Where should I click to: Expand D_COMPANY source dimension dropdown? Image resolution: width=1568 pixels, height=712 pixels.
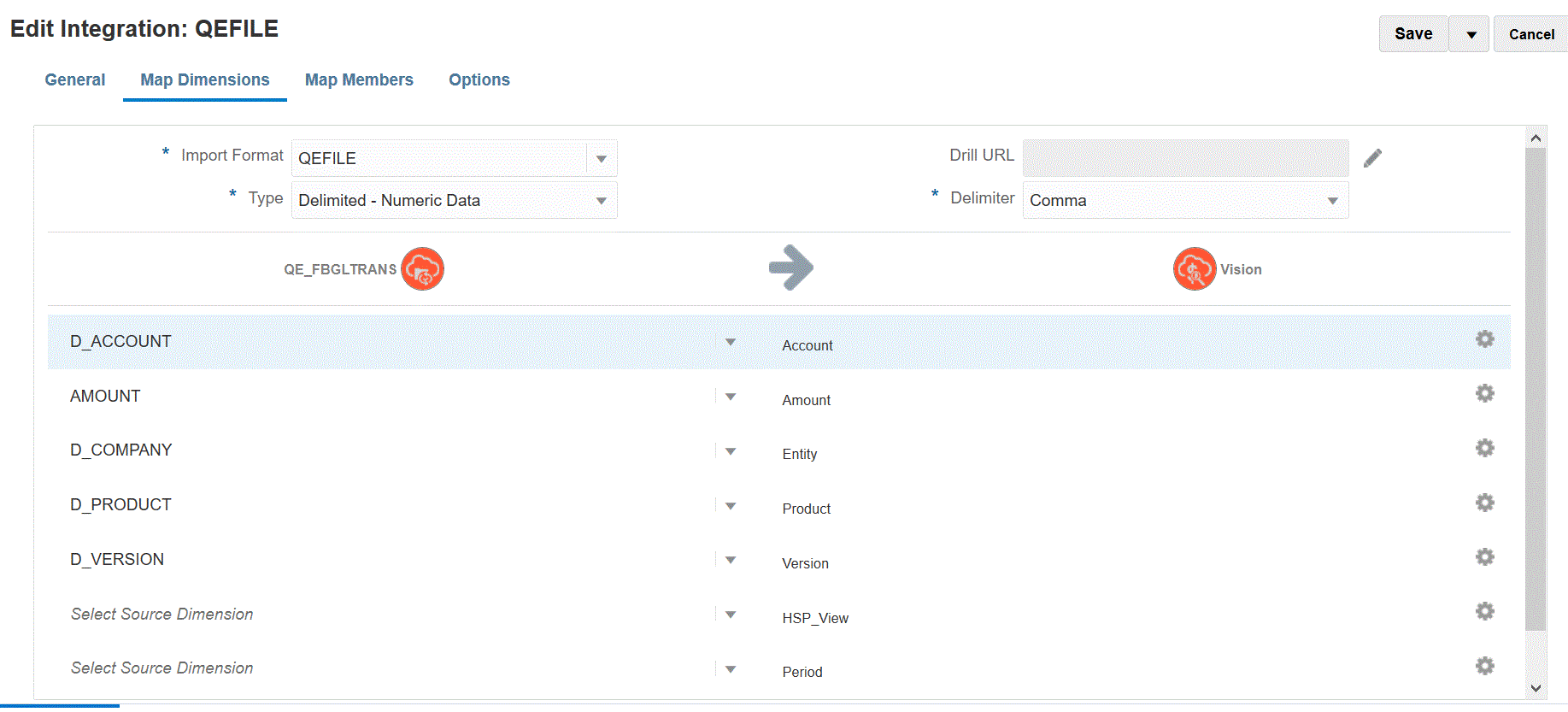(x=730, y=451)
